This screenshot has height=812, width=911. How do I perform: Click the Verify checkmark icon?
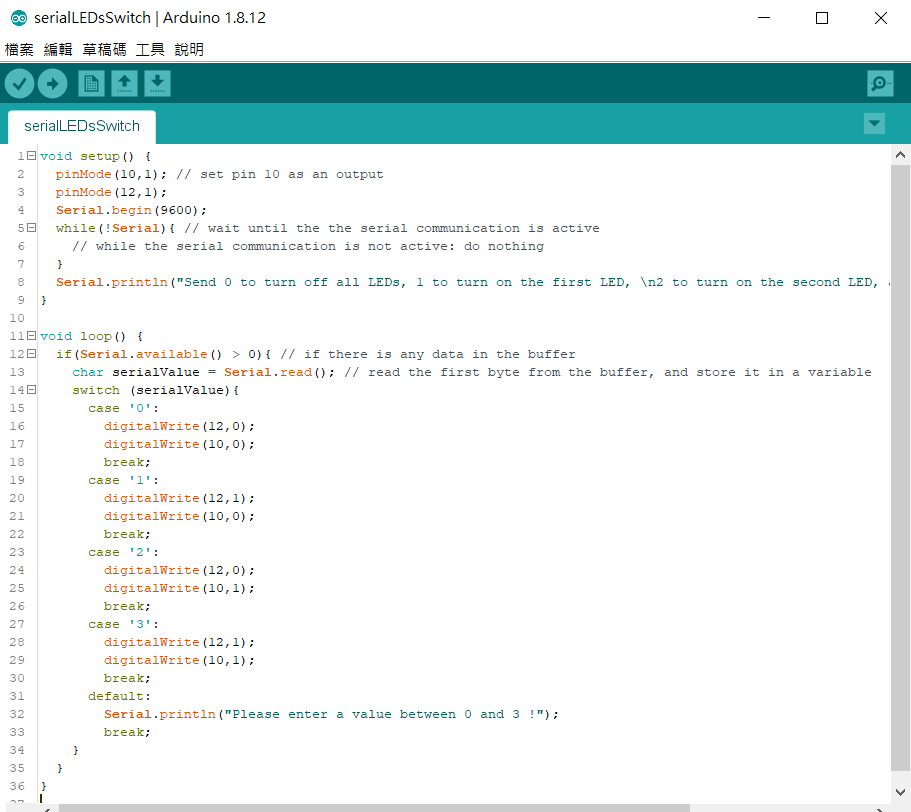coord(19,83)
